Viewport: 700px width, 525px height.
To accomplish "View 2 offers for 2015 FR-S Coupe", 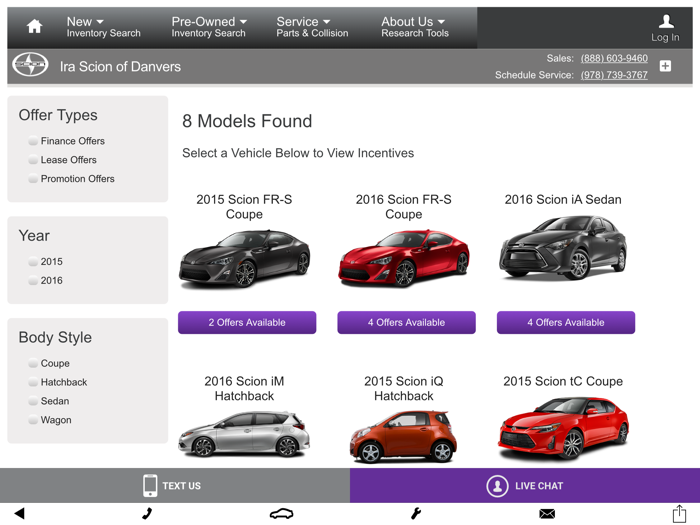I will [247, 322].
